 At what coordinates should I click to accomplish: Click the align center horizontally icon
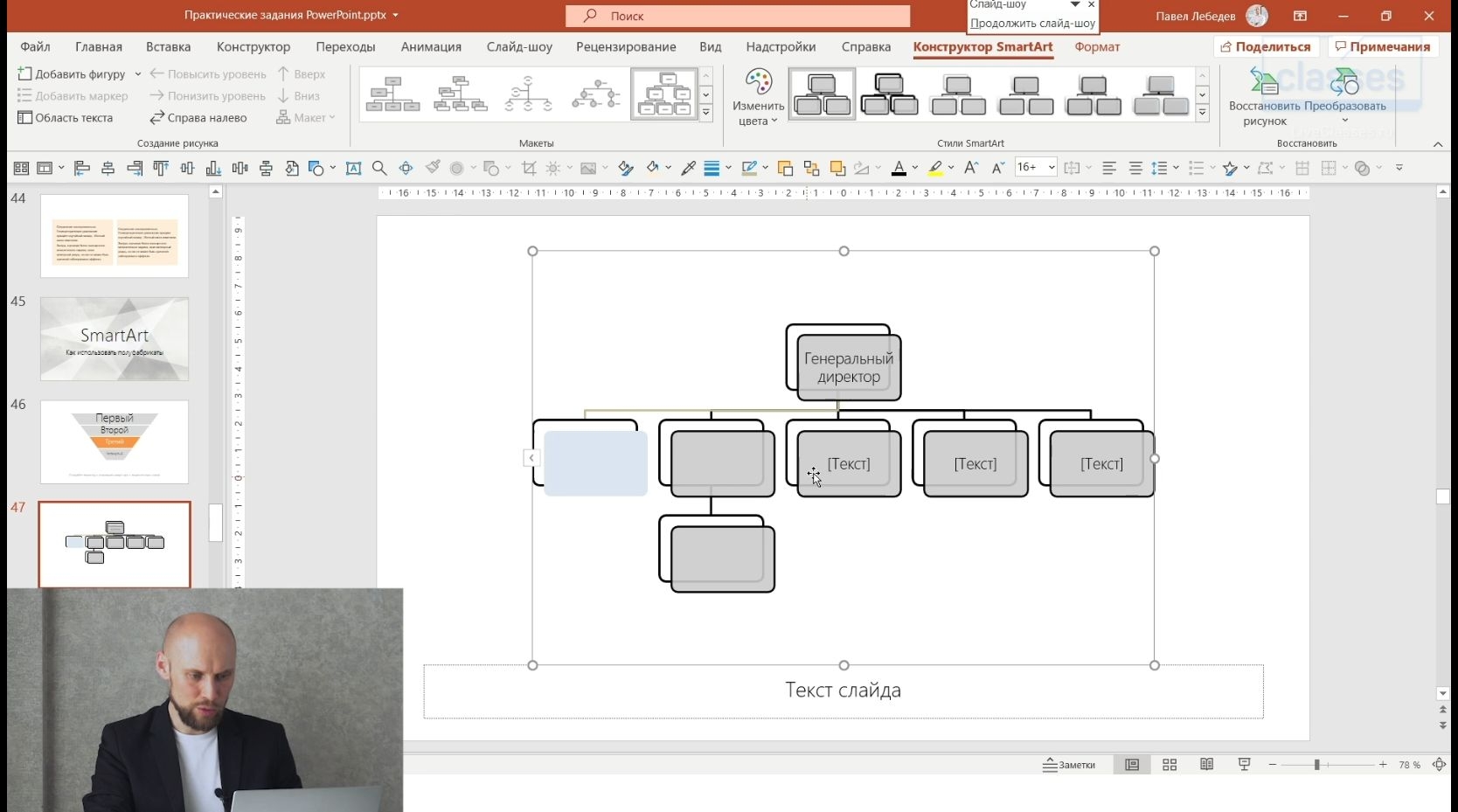tap(108, 168)
